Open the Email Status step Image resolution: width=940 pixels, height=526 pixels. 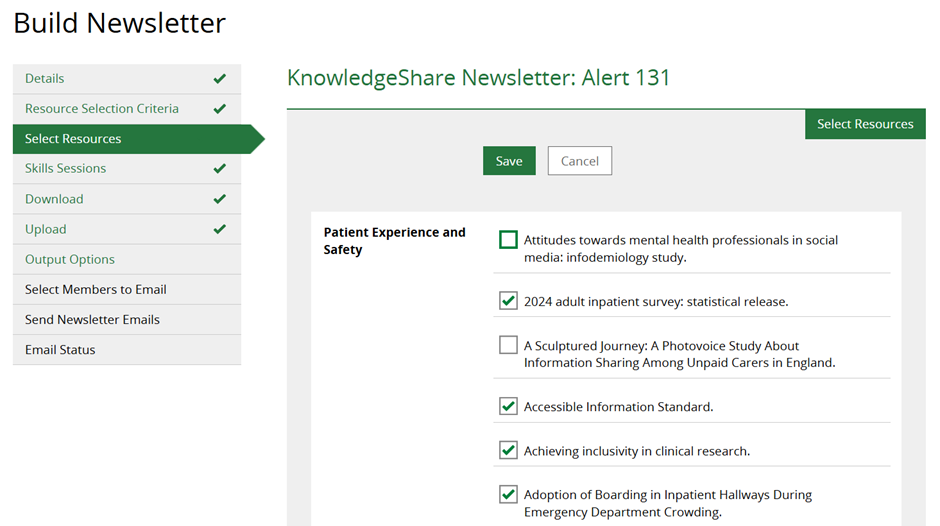coord(127,350)
